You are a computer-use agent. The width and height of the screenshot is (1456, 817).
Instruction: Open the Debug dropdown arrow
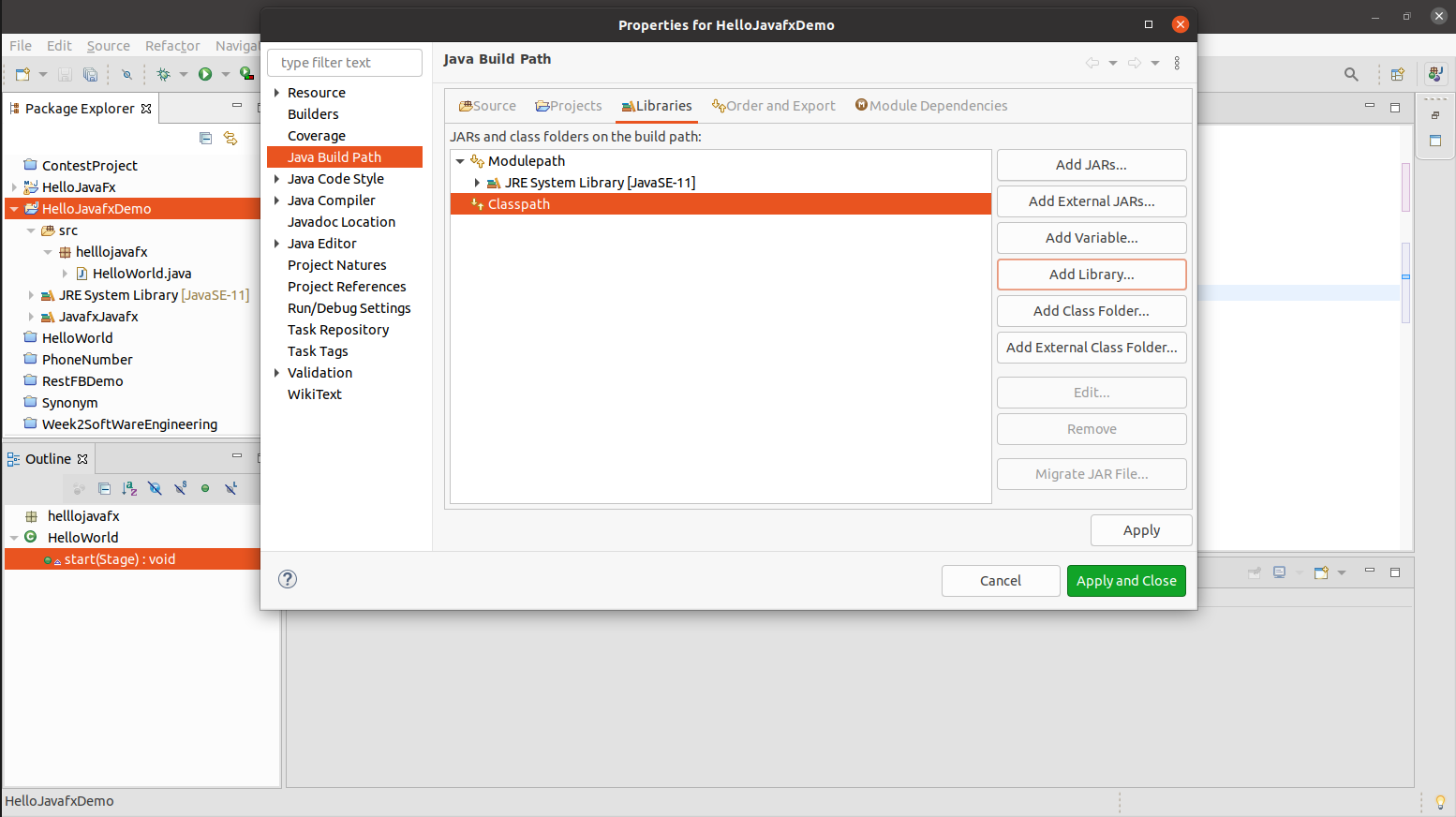tap(184, 74)
